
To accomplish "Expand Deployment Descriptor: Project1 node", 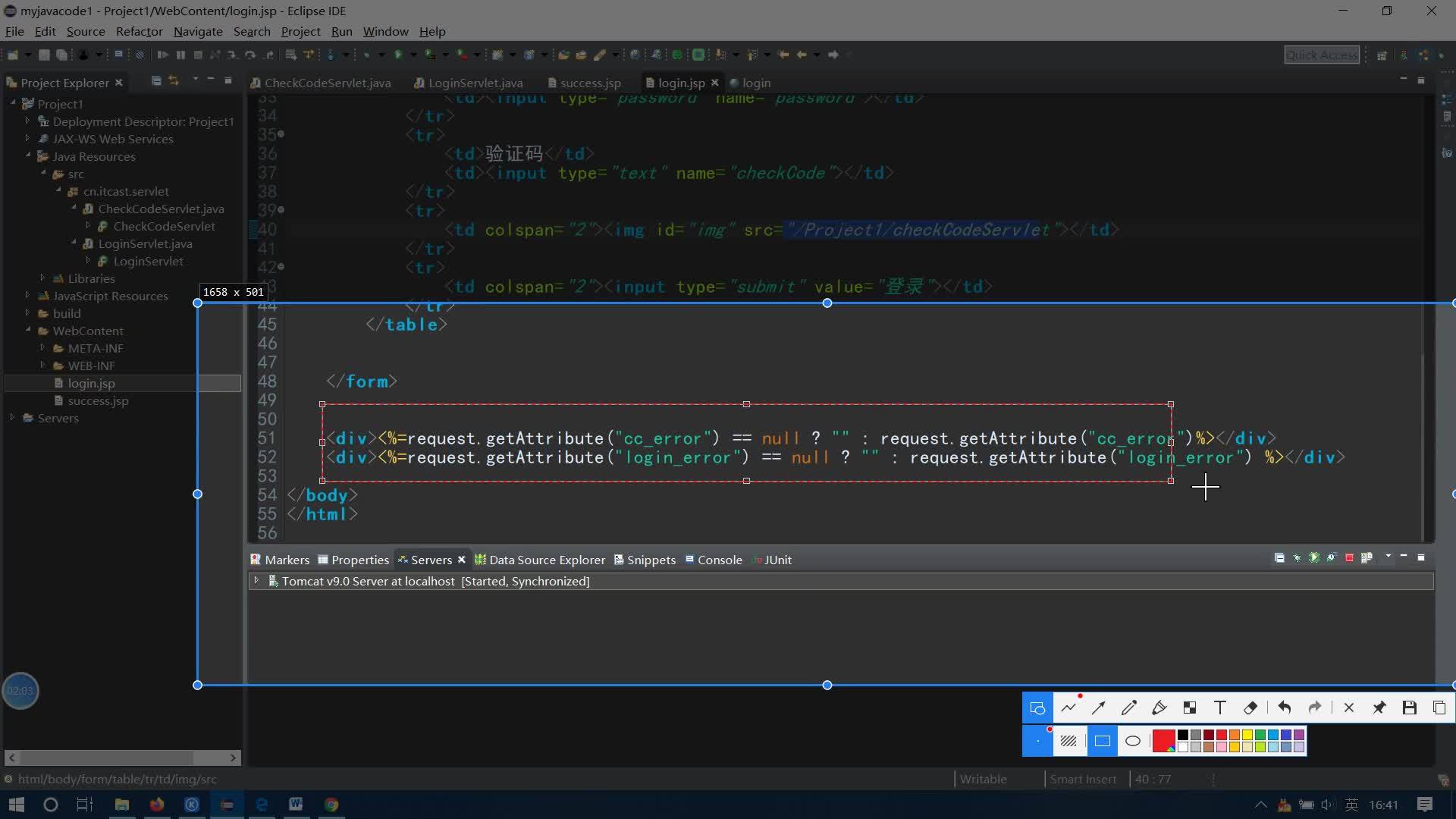I will coord(28,121).
